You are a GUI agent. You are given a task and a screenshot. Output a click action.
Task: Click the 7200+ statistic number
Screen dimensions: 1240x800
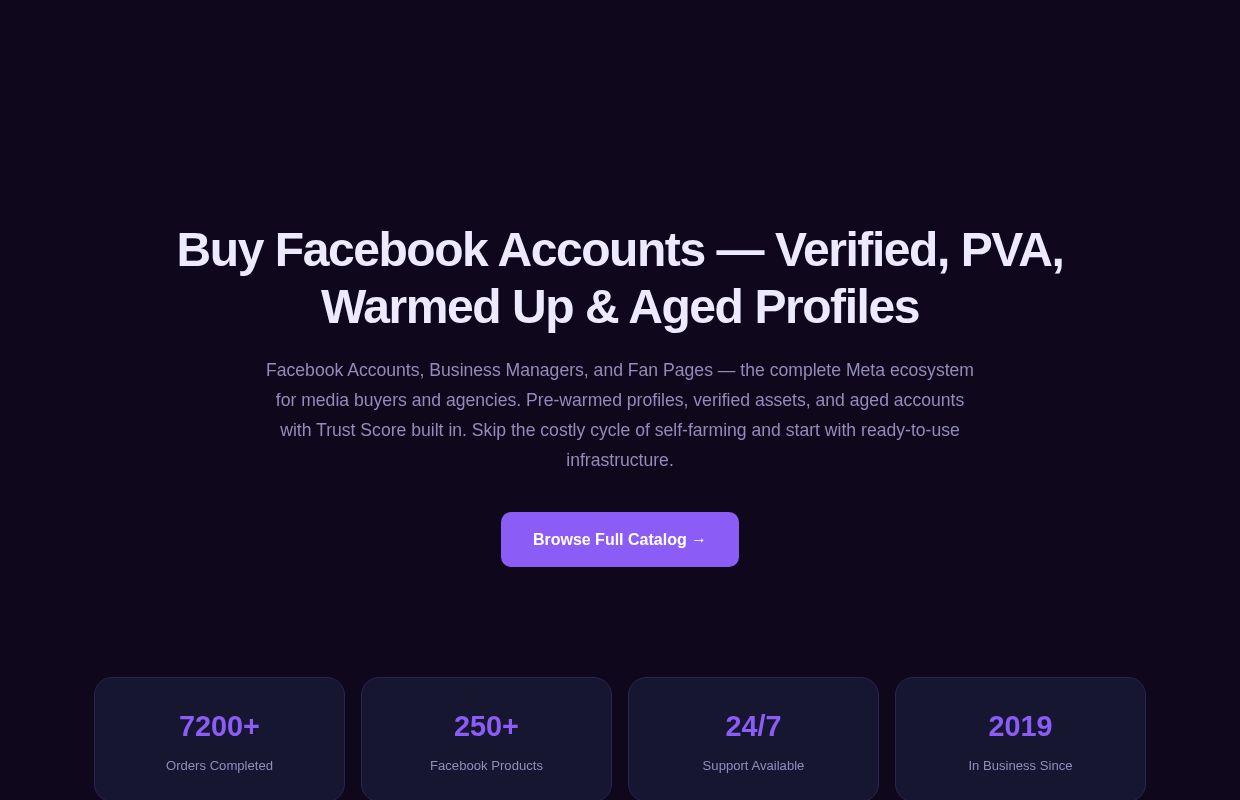pyautogui.click(x=219, y=726)
